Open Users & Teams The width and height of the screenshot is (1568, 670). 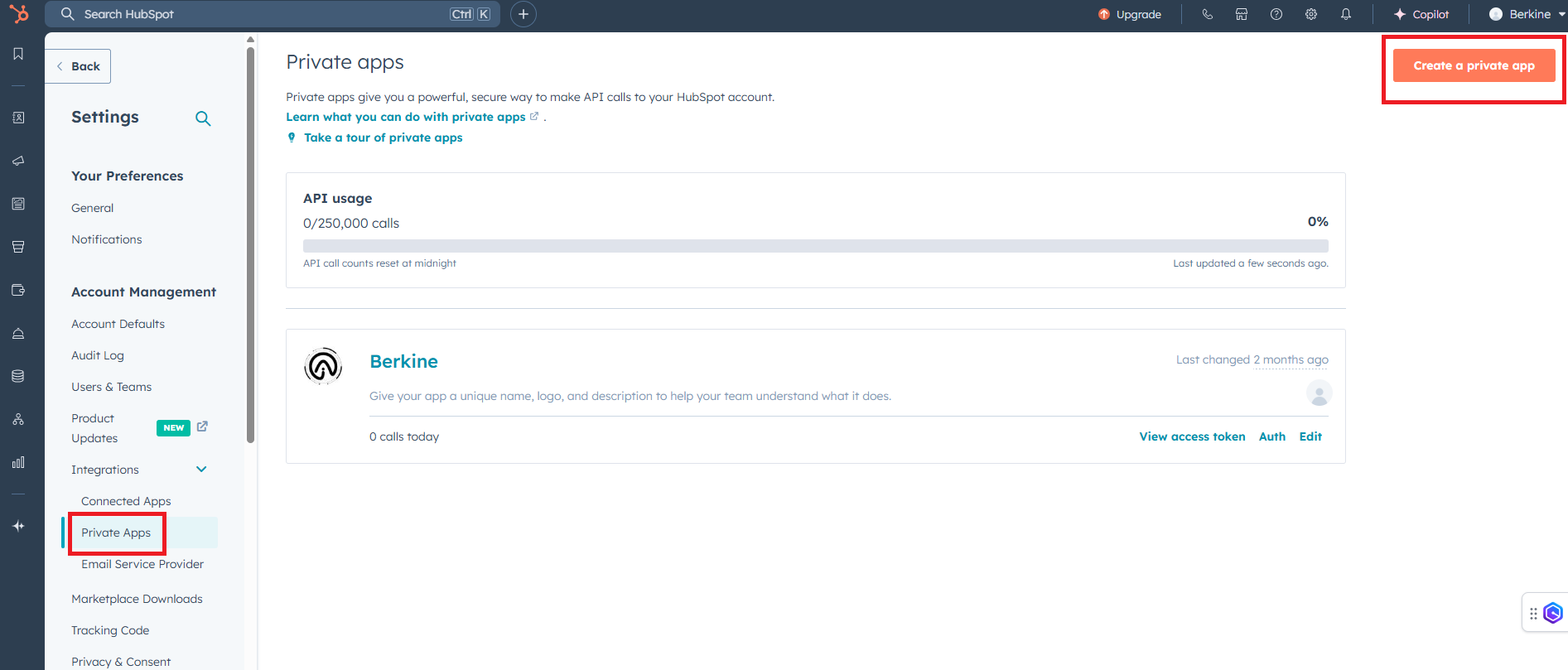pos(111,387)
